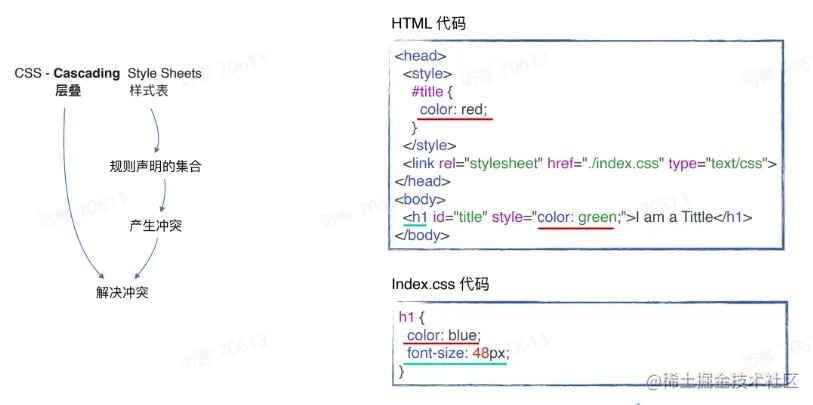Image resolution: width=813 pixels, height=405 pixels.
Task: Click the "HTML 代码" heading
Action: [x=429, y=24]
